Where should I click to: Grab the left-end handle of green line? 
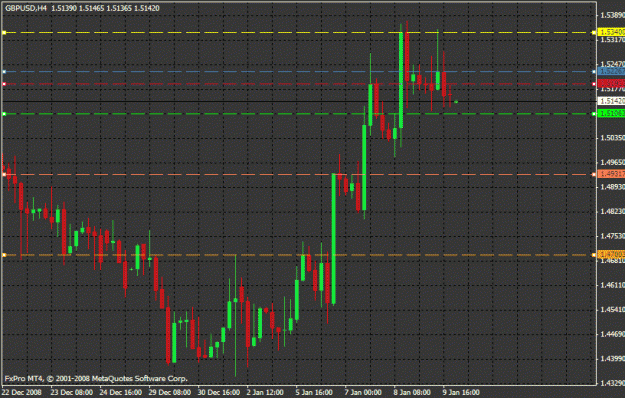4,114
